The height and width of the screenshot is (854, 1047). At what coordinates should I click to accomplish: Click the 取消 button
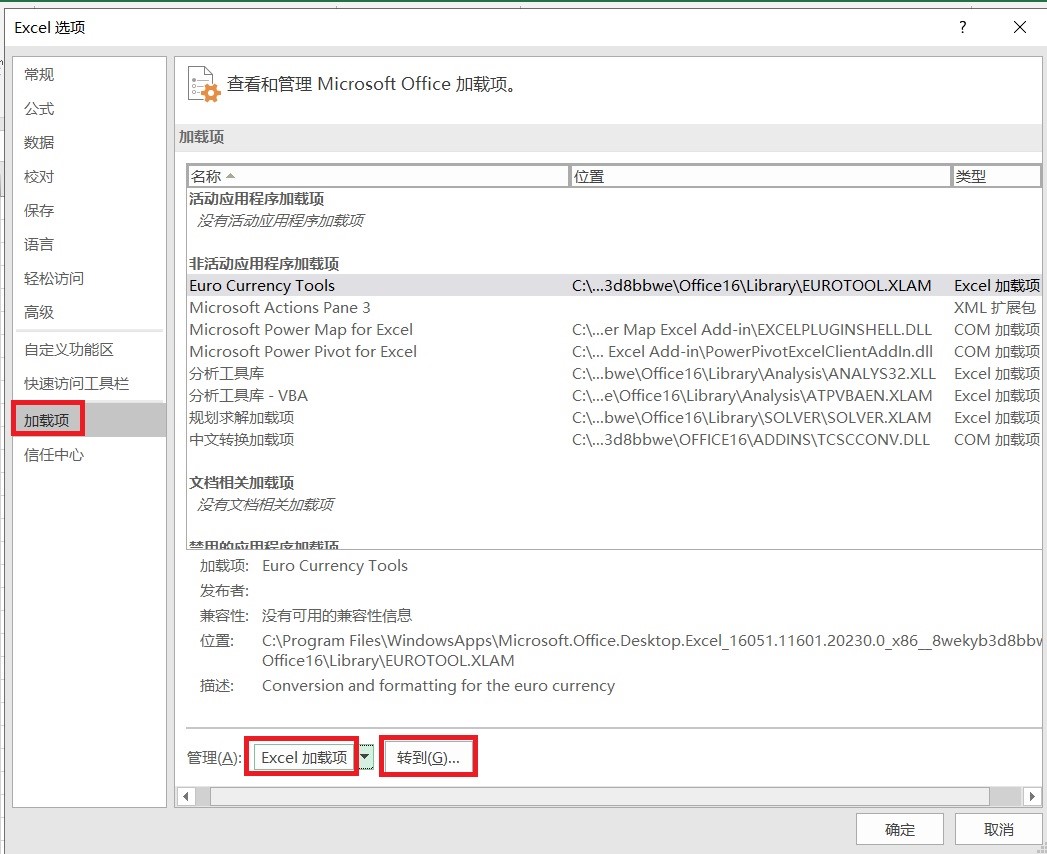click(998, 829)
